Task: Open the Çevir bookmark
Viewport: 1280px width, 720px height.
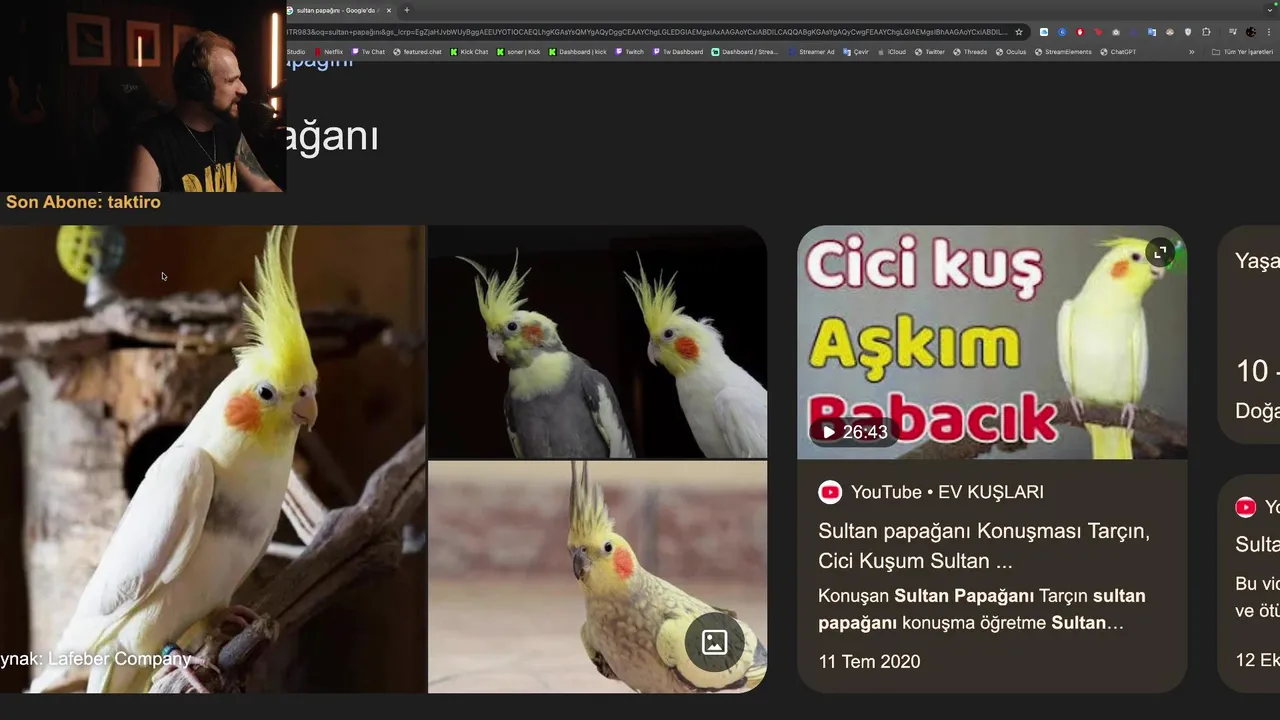Action: point(856,52)
